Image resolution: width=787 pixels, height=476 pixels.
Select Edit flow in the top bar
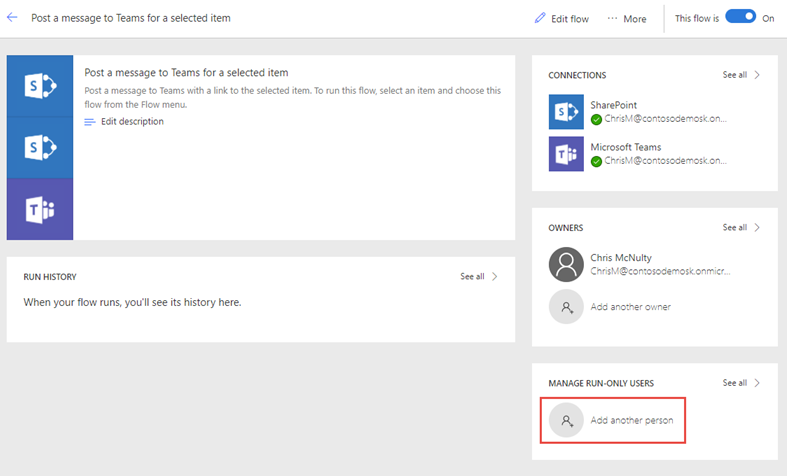tap(570, 19)
